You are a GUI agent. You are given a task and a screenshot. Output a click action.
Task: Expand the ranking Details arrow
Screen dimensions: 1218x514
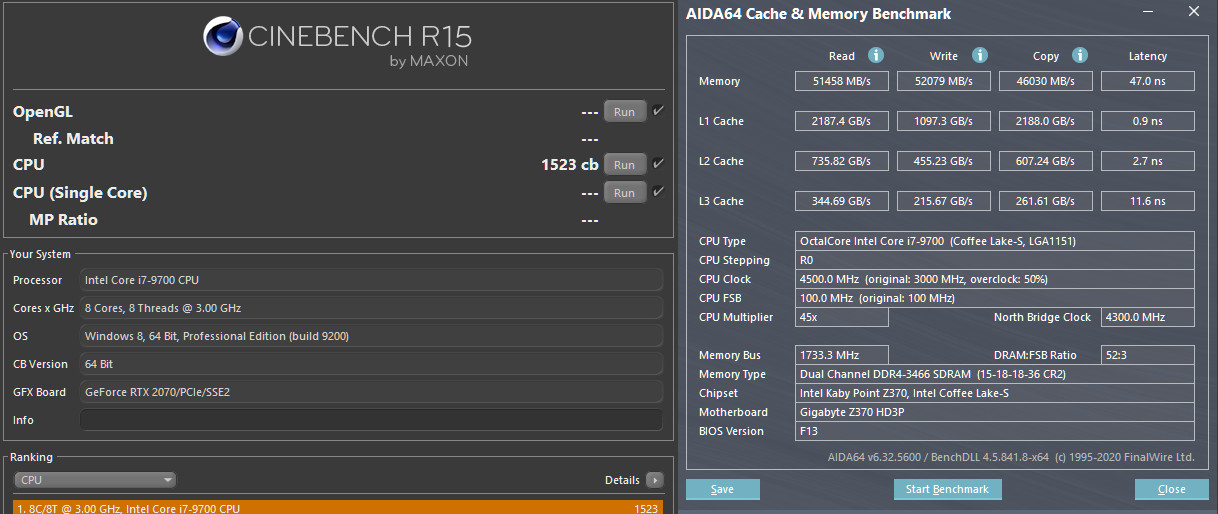pos(655,480)
